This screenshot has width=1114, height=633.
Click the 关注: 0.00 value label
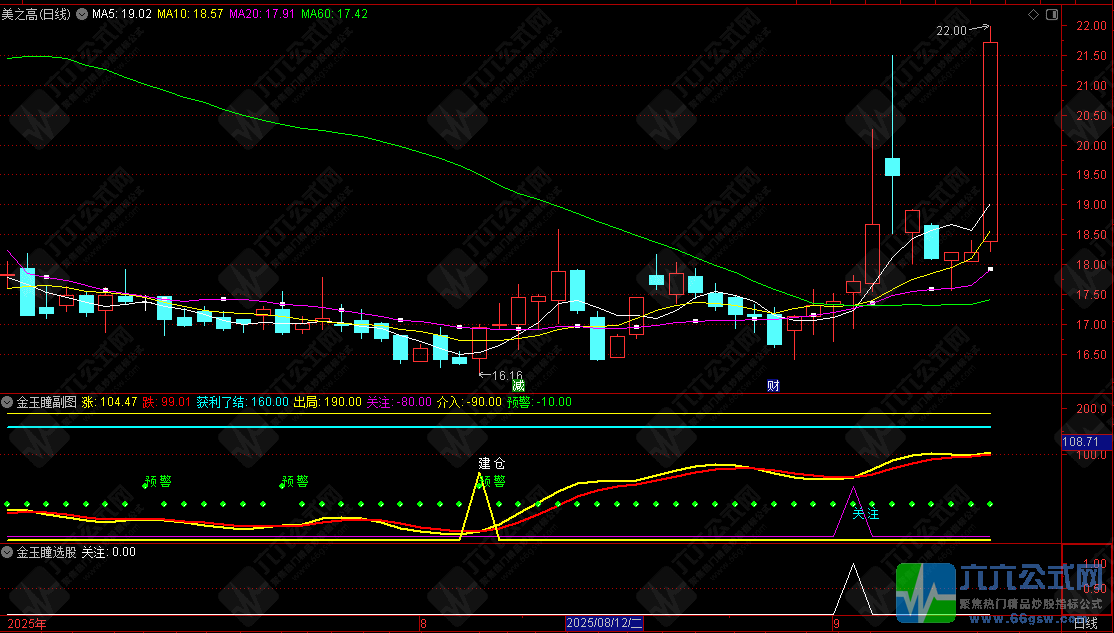tap(109, 552)
